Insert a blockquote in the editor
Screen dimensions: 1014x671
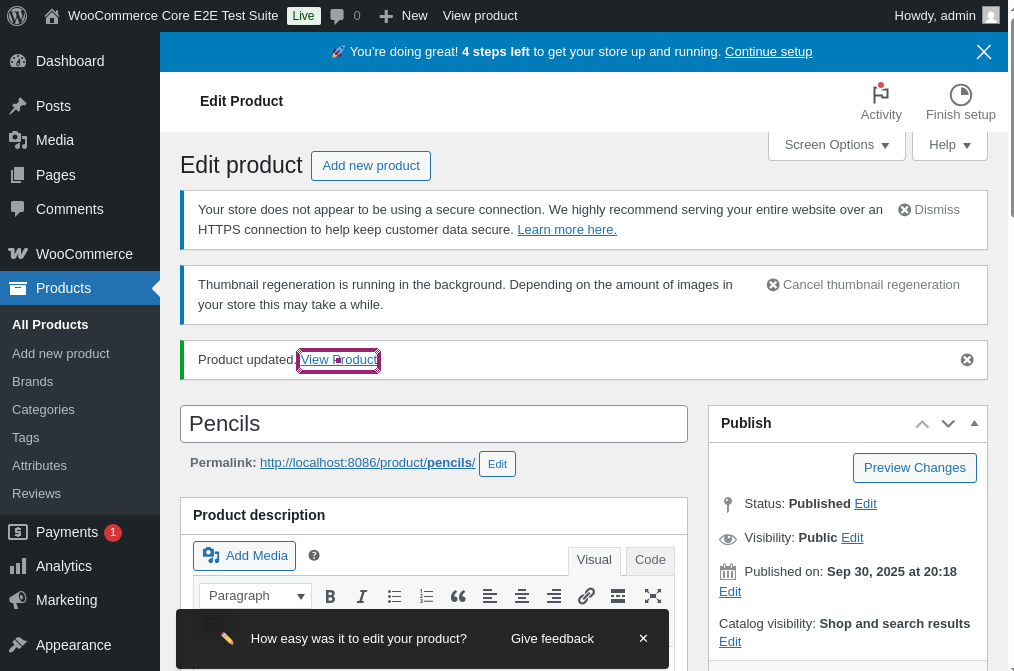[x=458, y=596]
